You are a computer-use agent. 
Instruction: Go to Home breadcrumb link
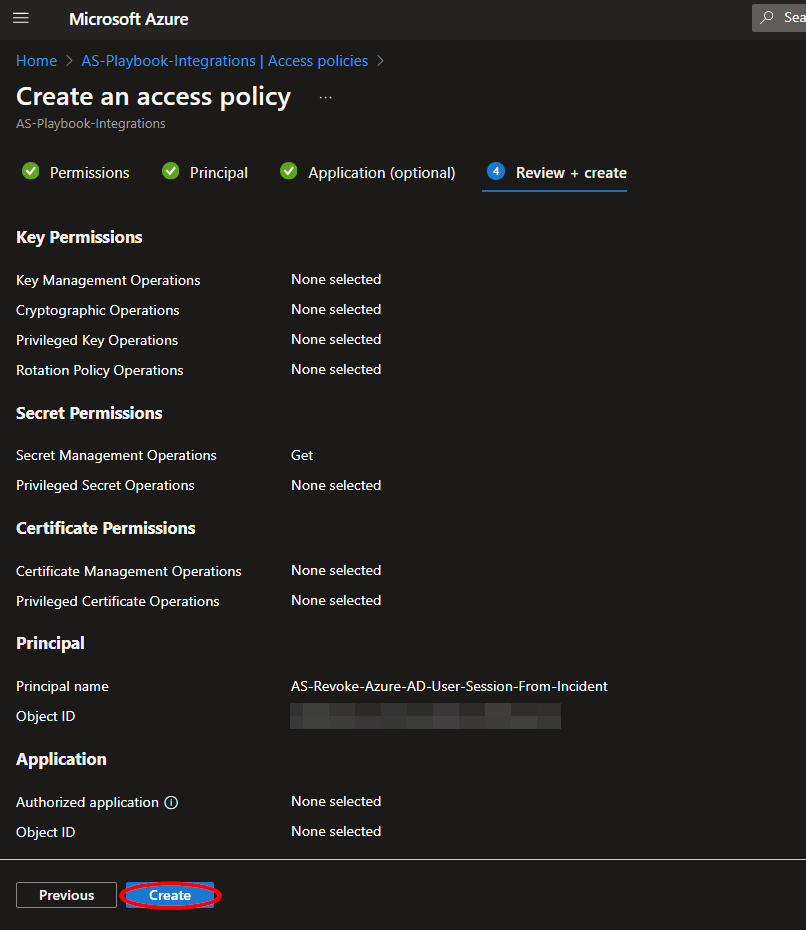[x=36, y=60]
